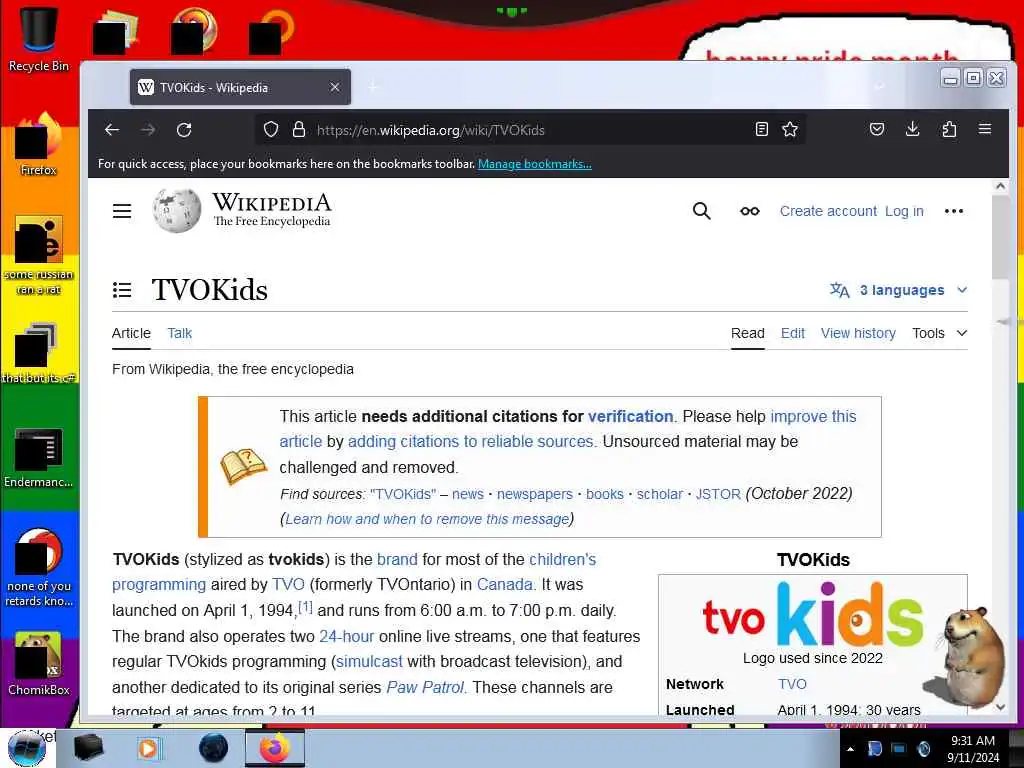Viewport: 1024px width, 768px height.
Task: Click the TVO link in the infobox
Action: (792, 684)
